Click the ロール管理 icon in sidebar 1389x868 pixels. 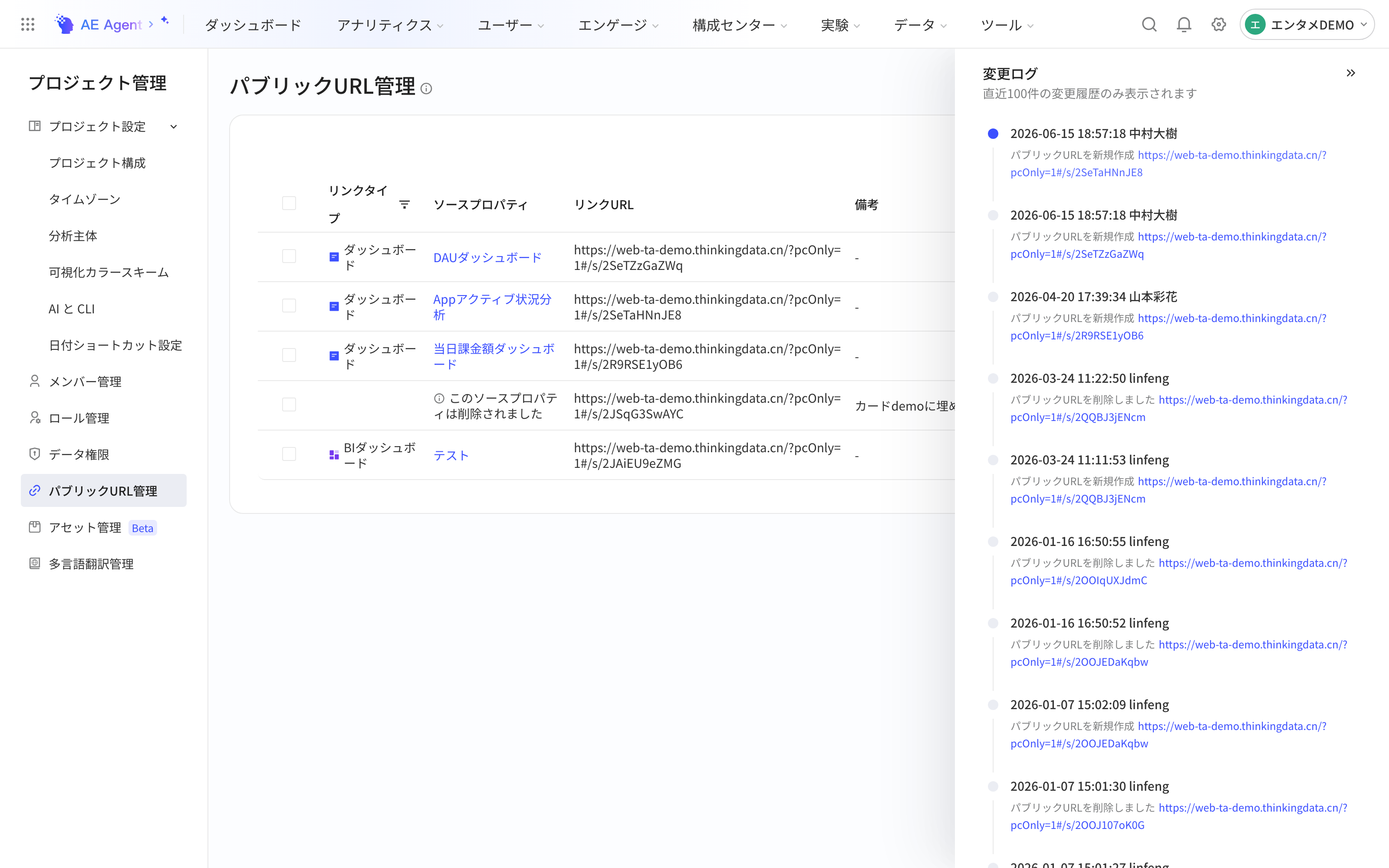click(34, 418)
